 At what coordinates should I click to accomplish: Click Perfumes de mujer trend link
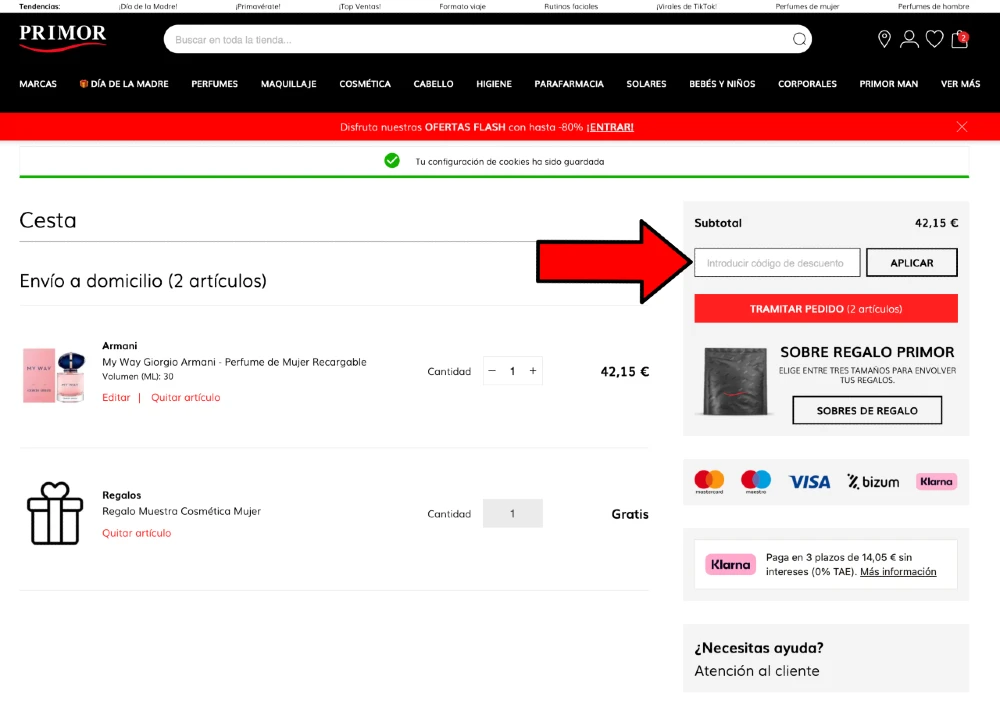point(807,6)
